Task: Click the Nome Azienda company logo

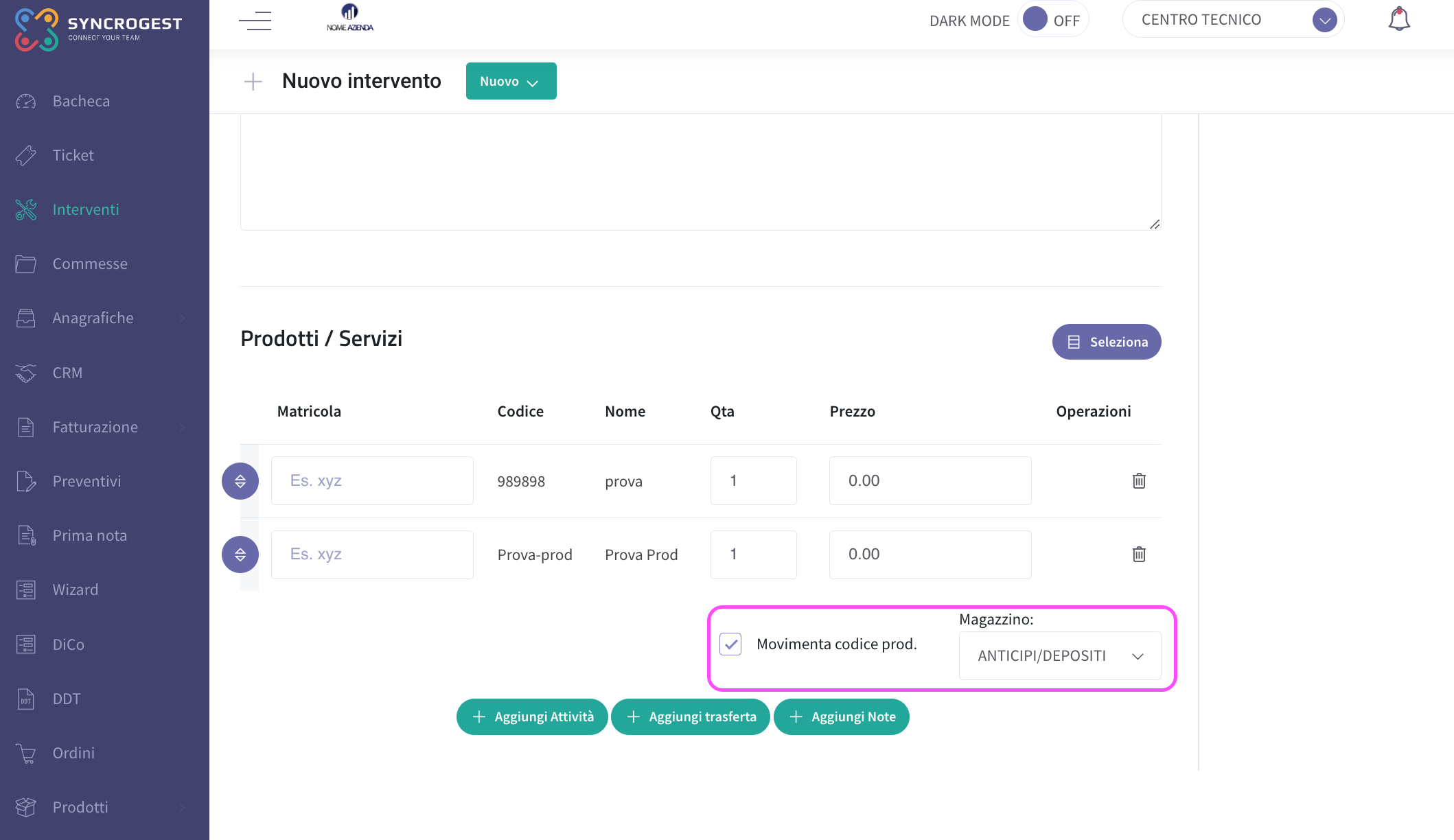Action: click(350, 18)
